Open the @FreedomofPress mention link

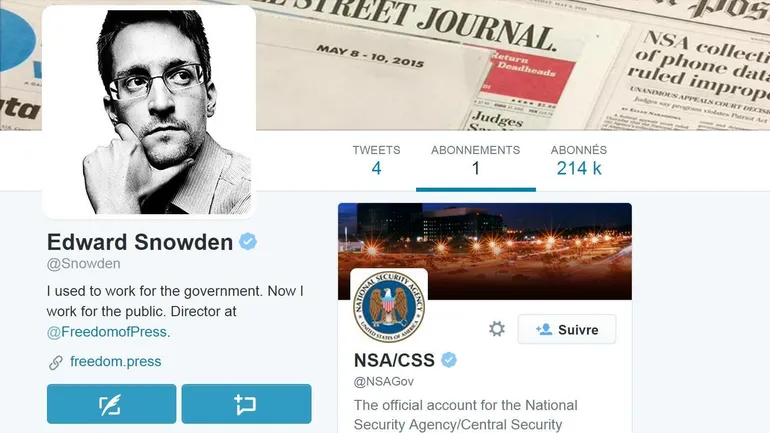click(107, 332)
